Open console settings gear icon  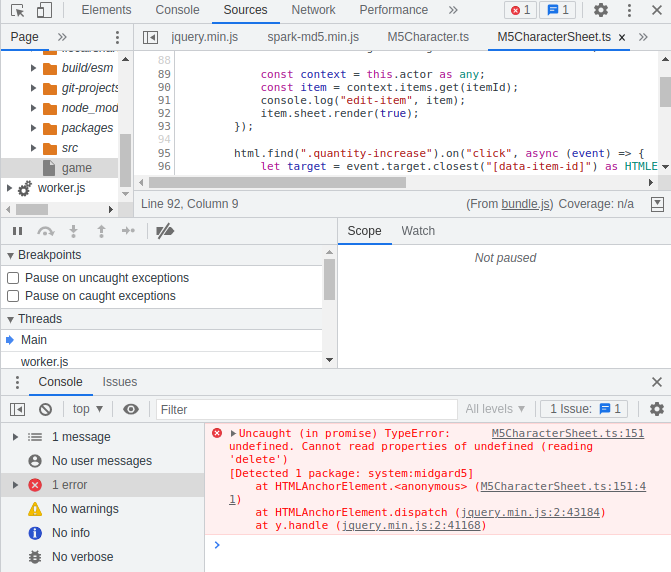click(x=656, y=409)
